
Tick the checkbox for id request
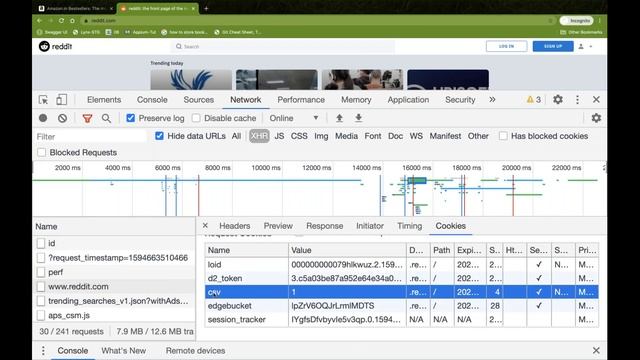(41, 243)
